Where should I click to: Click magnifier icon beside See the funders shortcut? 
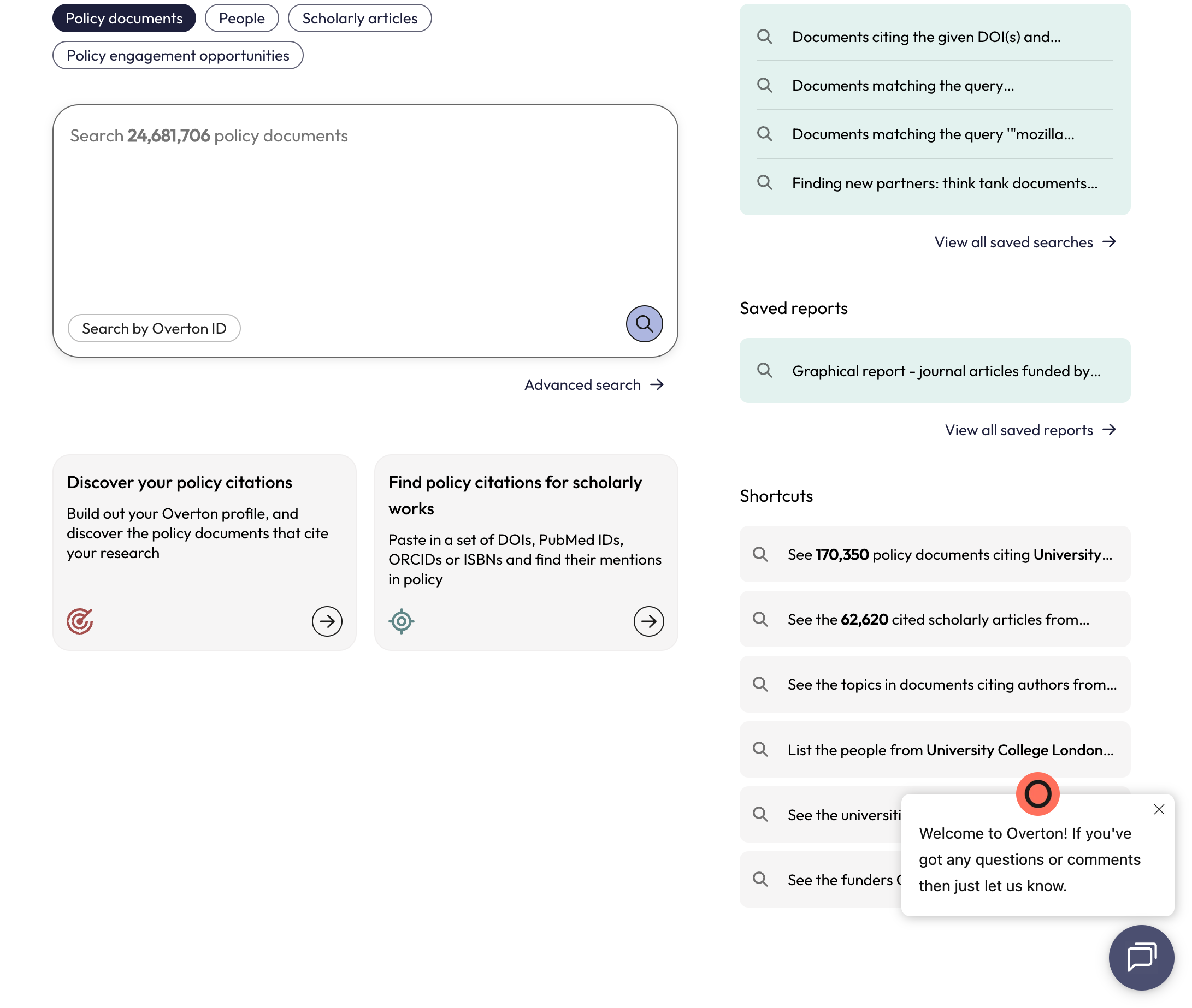click(x=760, y=880)
